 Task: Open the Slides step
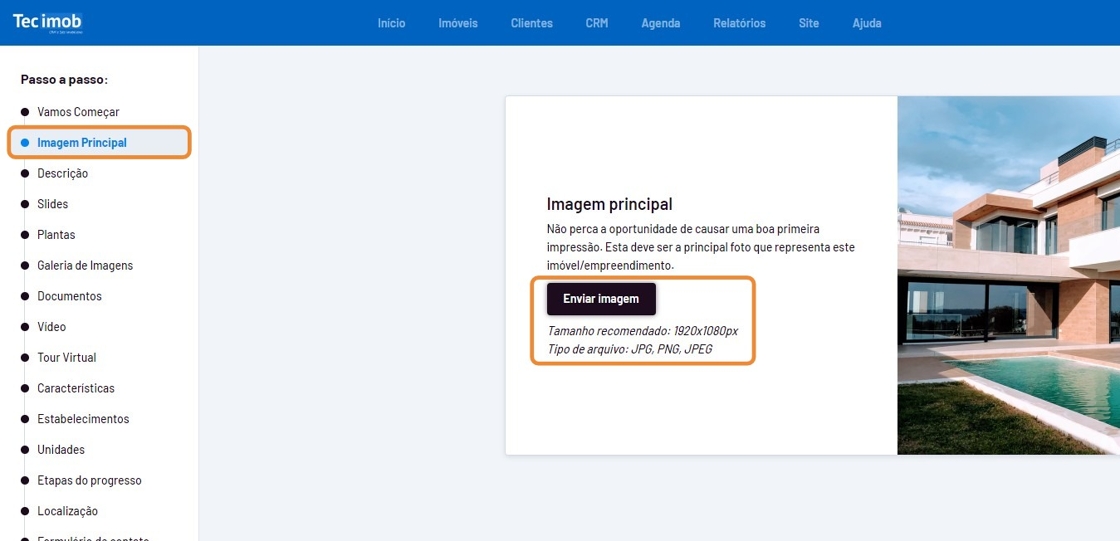tap(53, 204)
